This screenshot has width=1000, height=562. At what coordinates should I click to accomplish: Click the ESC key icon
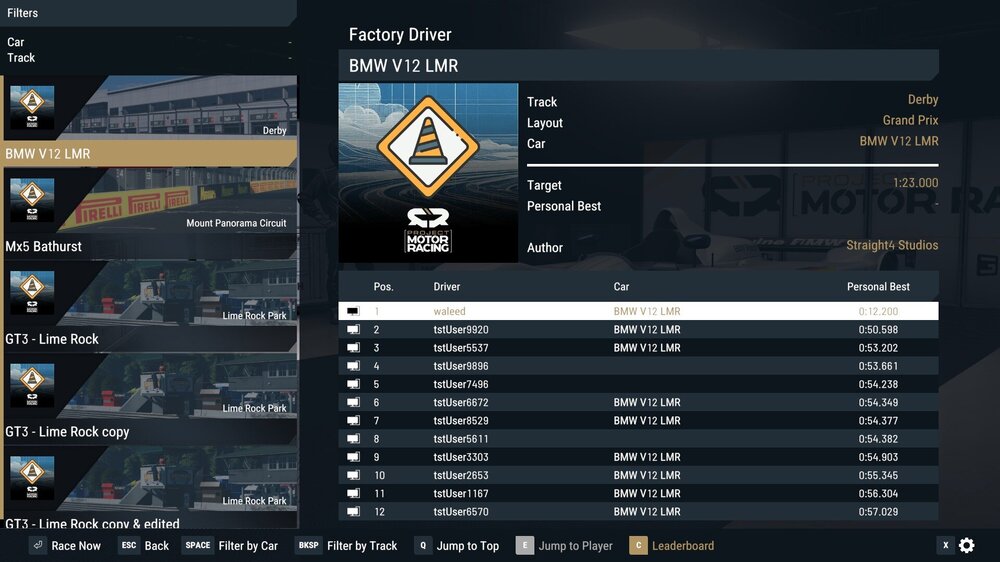click(129, 545)
